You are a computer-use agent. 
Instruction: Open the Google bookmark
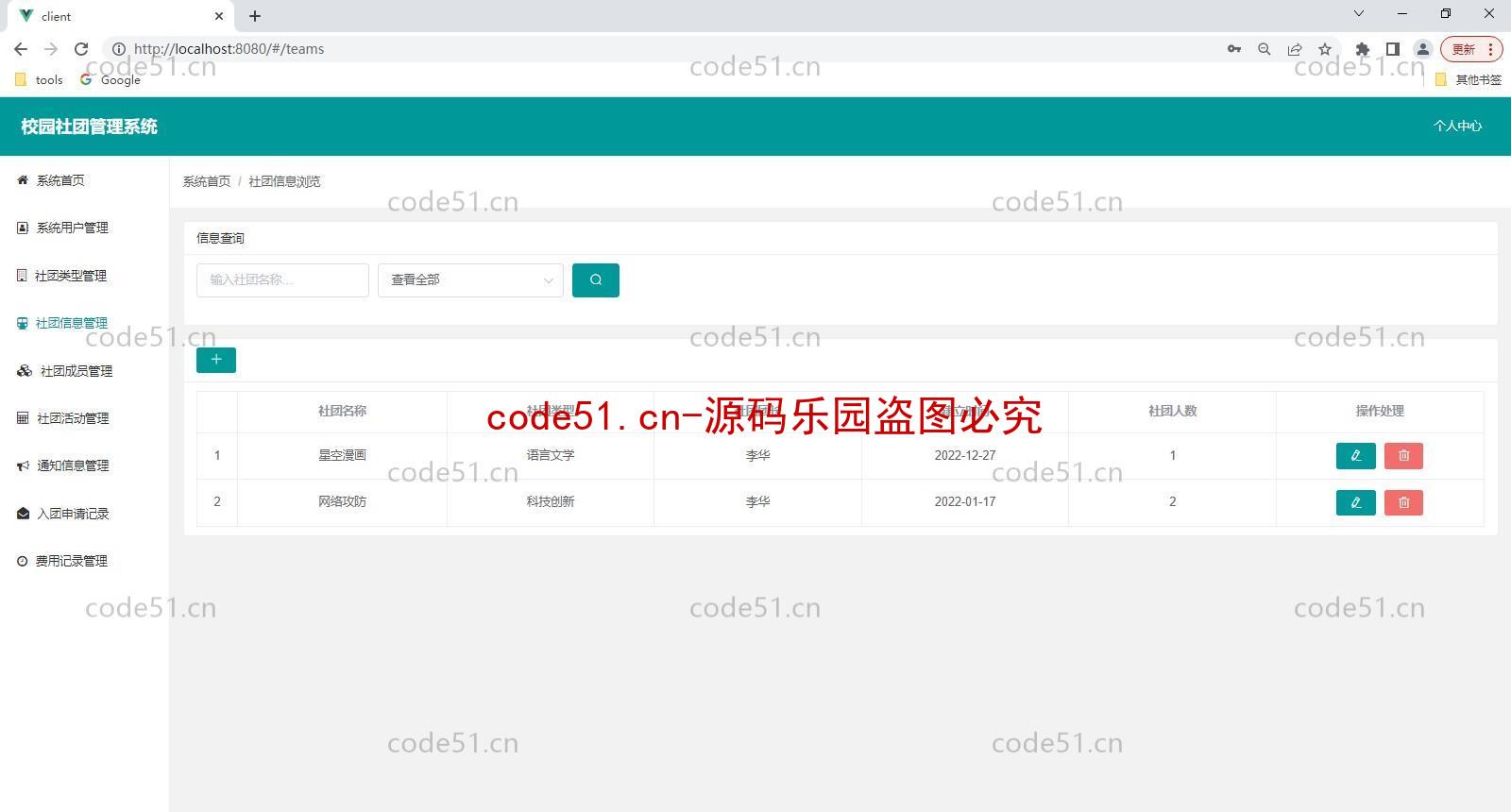click(110, 80)
